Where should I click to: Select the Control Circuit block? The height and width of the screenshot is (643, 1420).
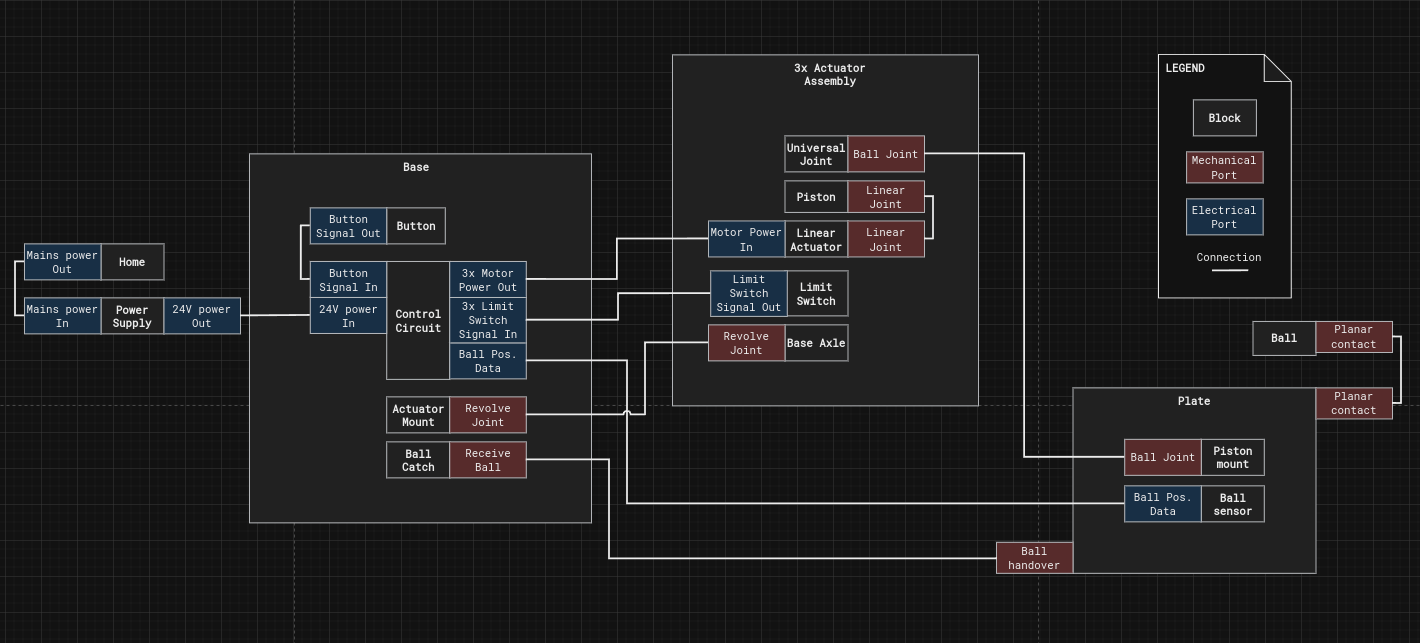point(418,321)
